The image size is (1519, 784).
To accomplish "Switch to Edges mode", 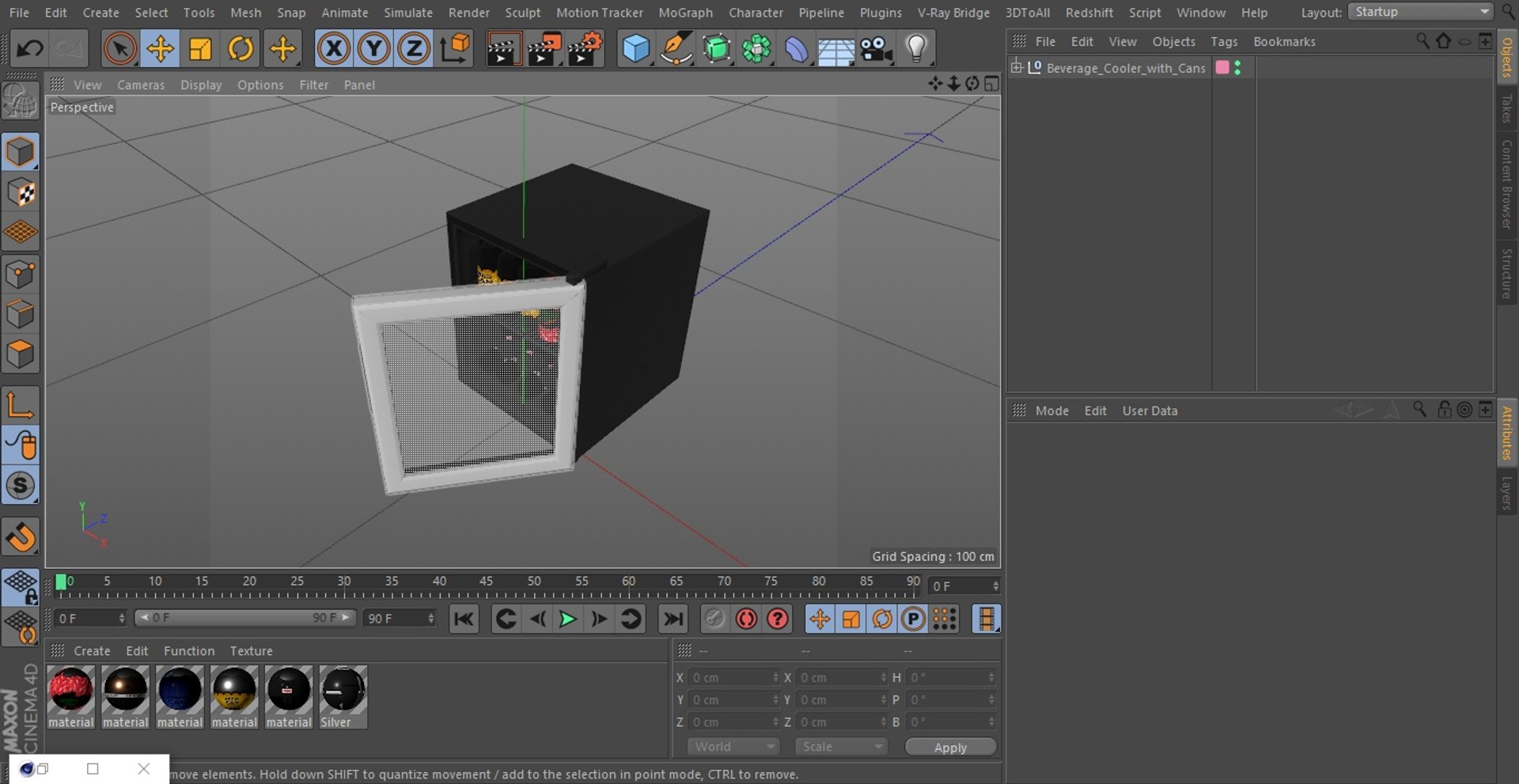I will click(x=21, y=314).
